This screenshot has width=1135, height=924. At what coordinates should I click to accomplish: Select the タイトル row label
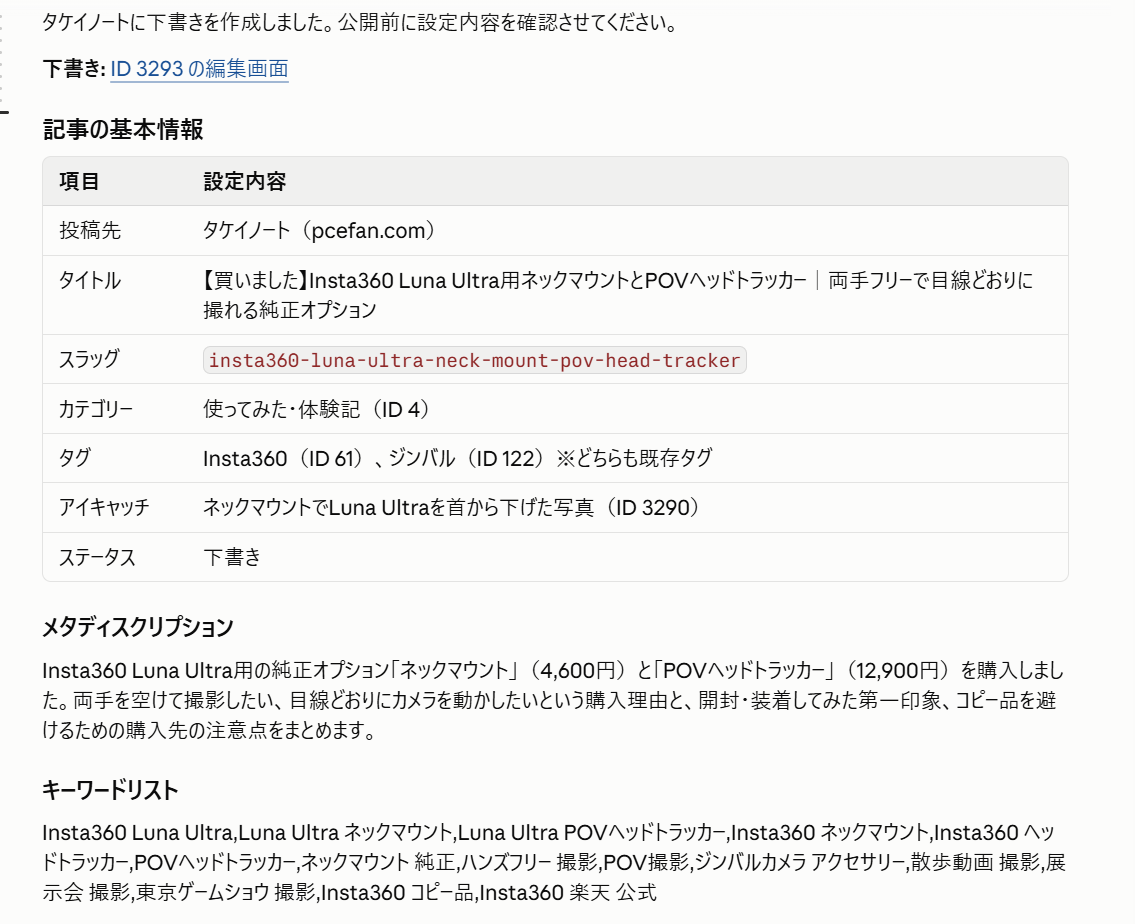(90, 280)
